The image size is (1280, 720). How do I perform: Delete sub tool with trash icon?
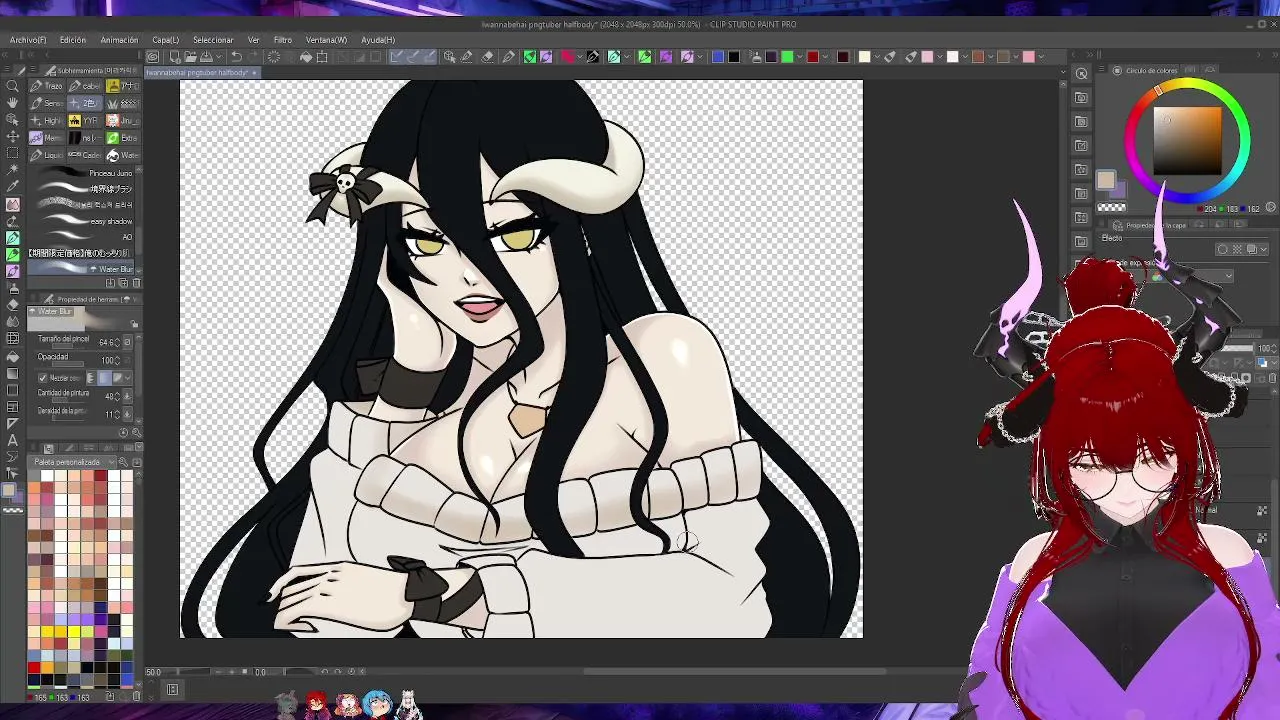136,283
